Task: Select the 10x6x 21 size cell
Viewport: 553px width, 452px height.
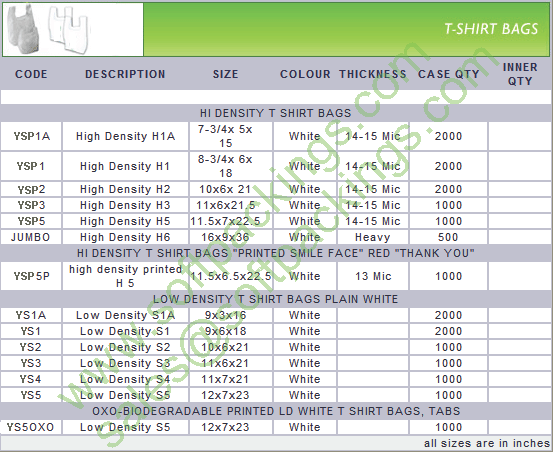Action: (x=225, y=189)
